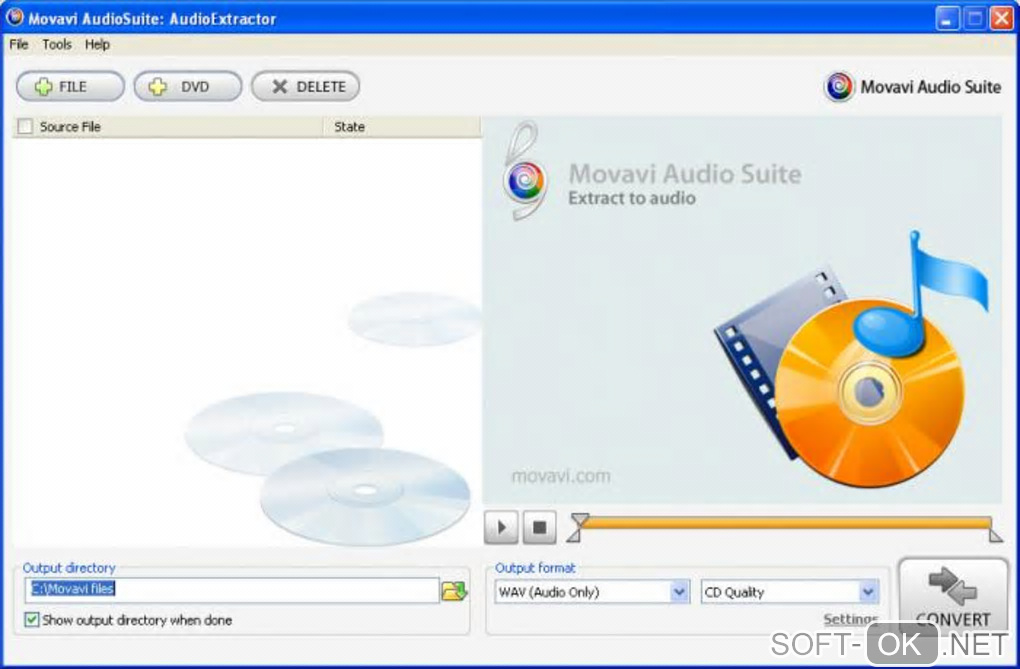
Task: Click the Movavi Audio Suite logo icon
Action: pos(839,87)
